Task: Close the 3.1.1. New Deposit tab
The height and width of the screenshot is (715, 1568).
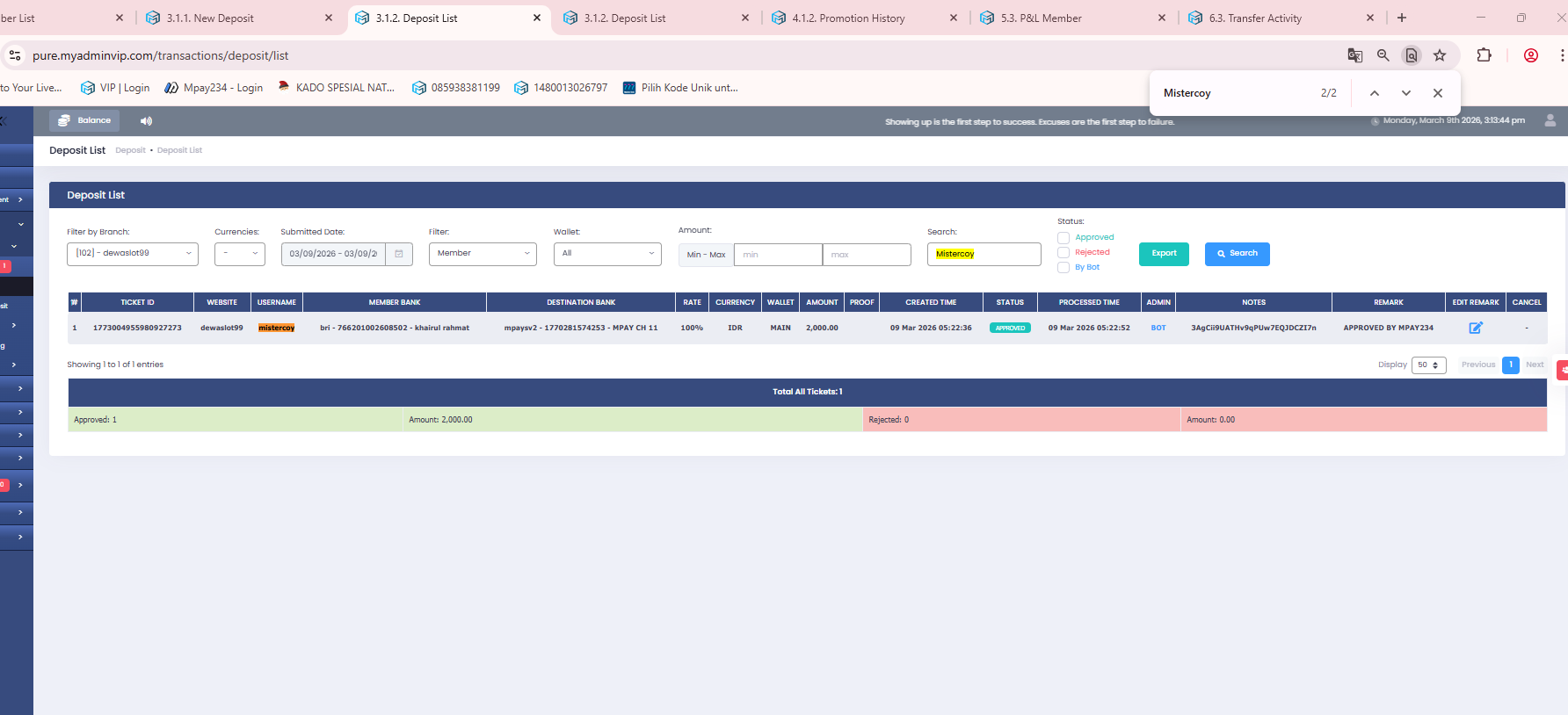Action: [x=329, y=18]
